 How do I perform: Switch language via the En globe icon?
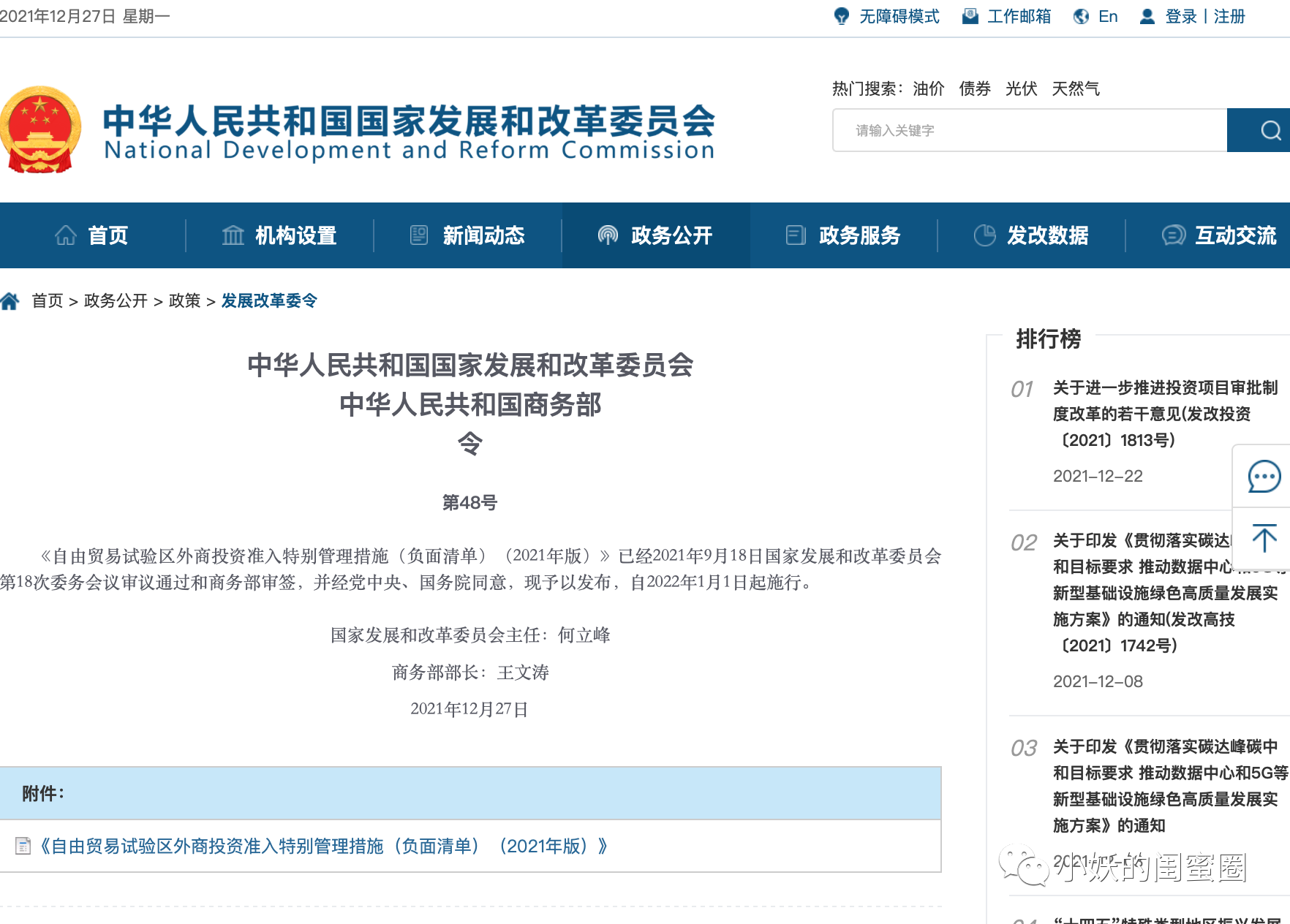pos(1081,16)
